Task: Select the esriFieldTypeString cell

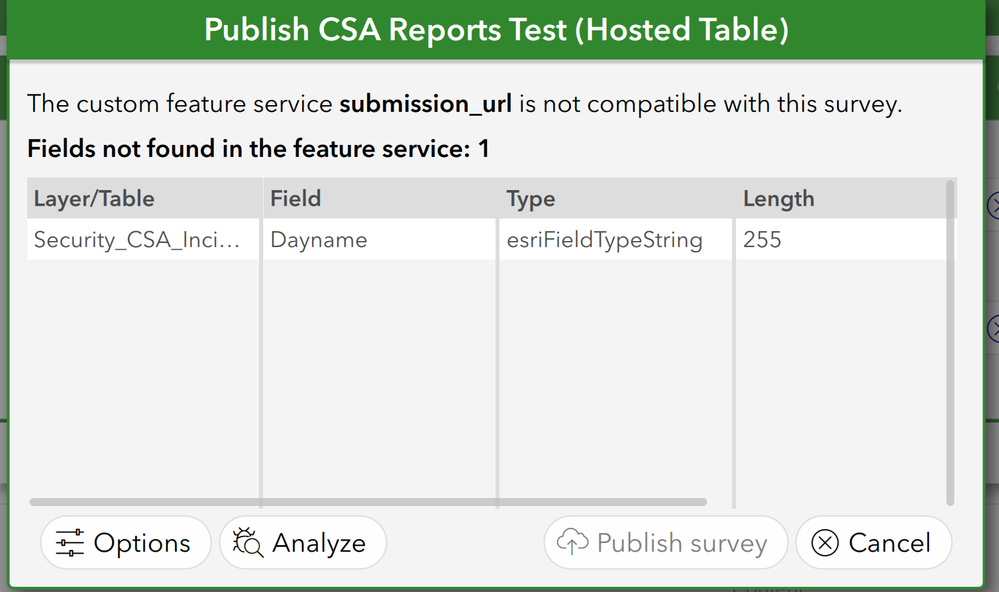Action: pos(605,240)
